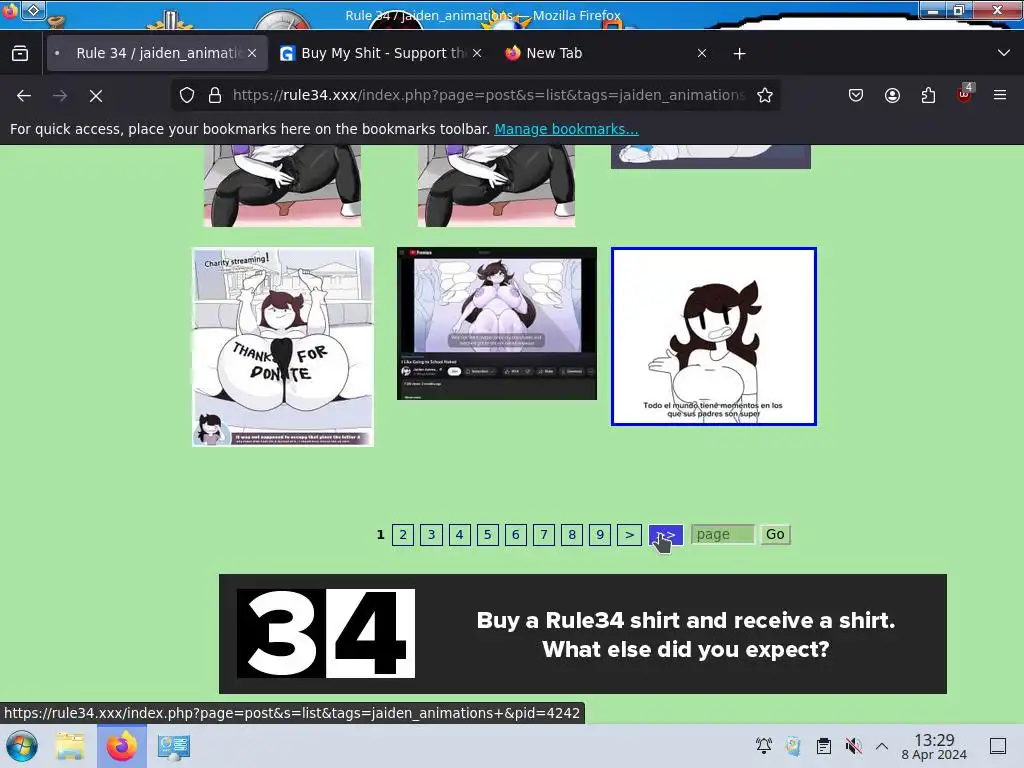Open the clock showing 13:29
1024x768 pixels.
coord(934,746)
